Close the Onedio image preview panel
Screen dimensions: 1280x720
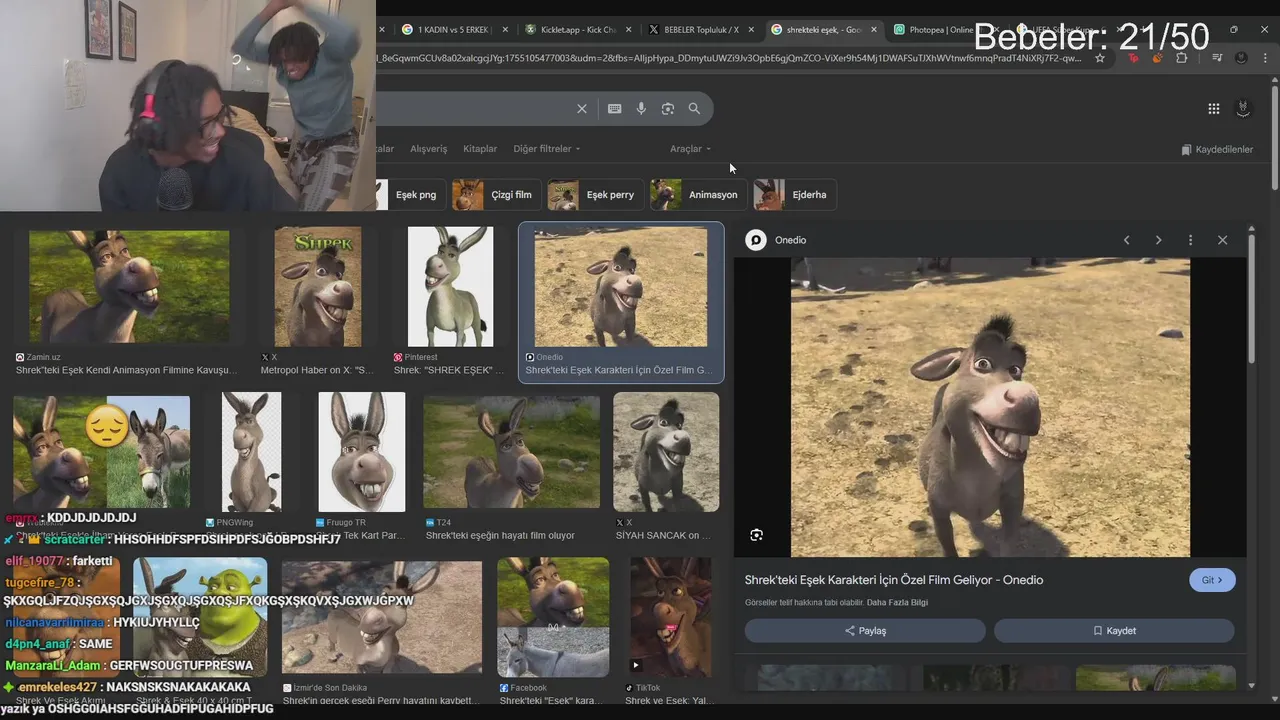(x=1222, y=240)
